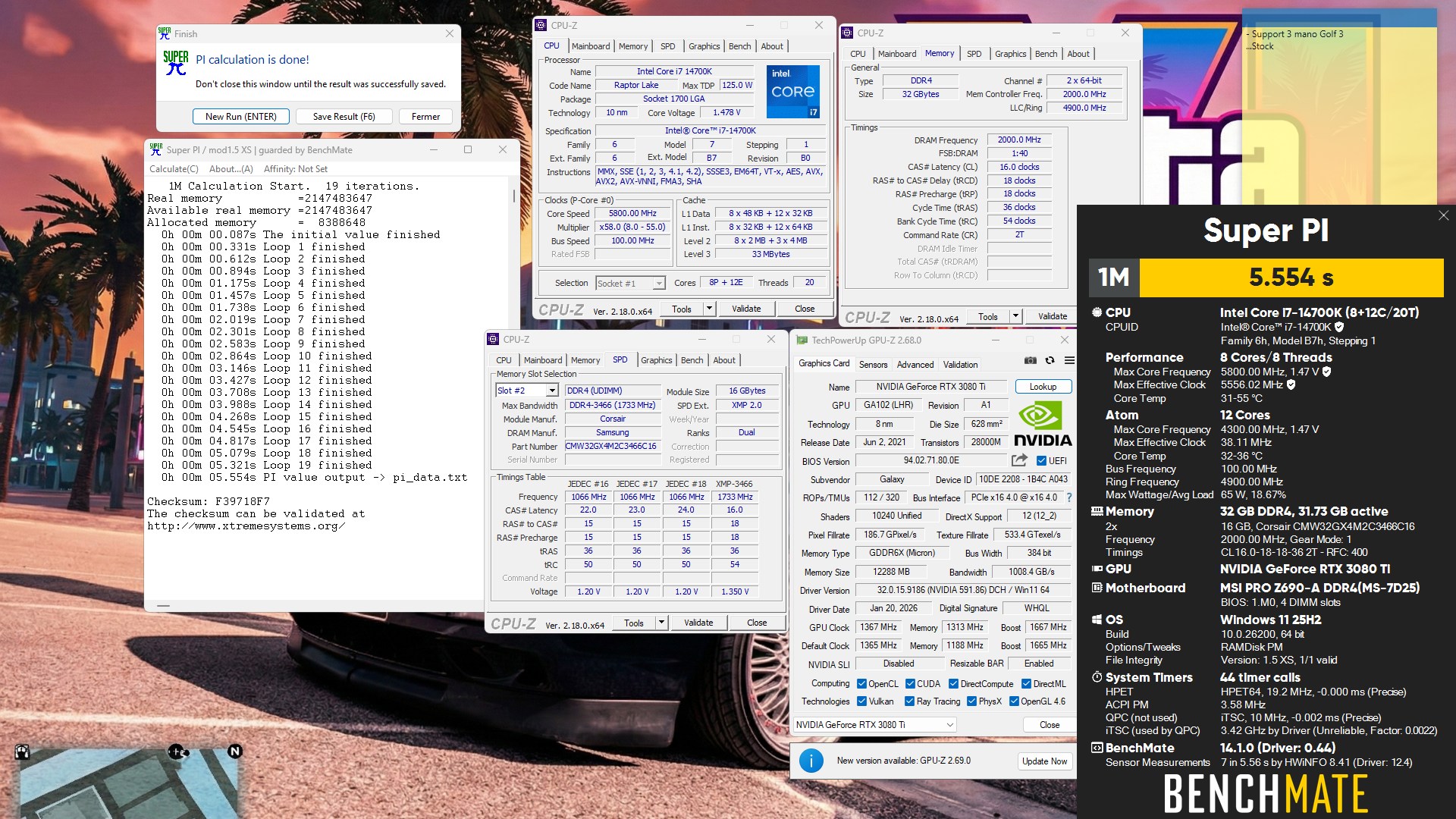Viewport: 1456px width, 819px height.
Task: Open the Socket #1 selection dropdown
Action: [658, 284]
